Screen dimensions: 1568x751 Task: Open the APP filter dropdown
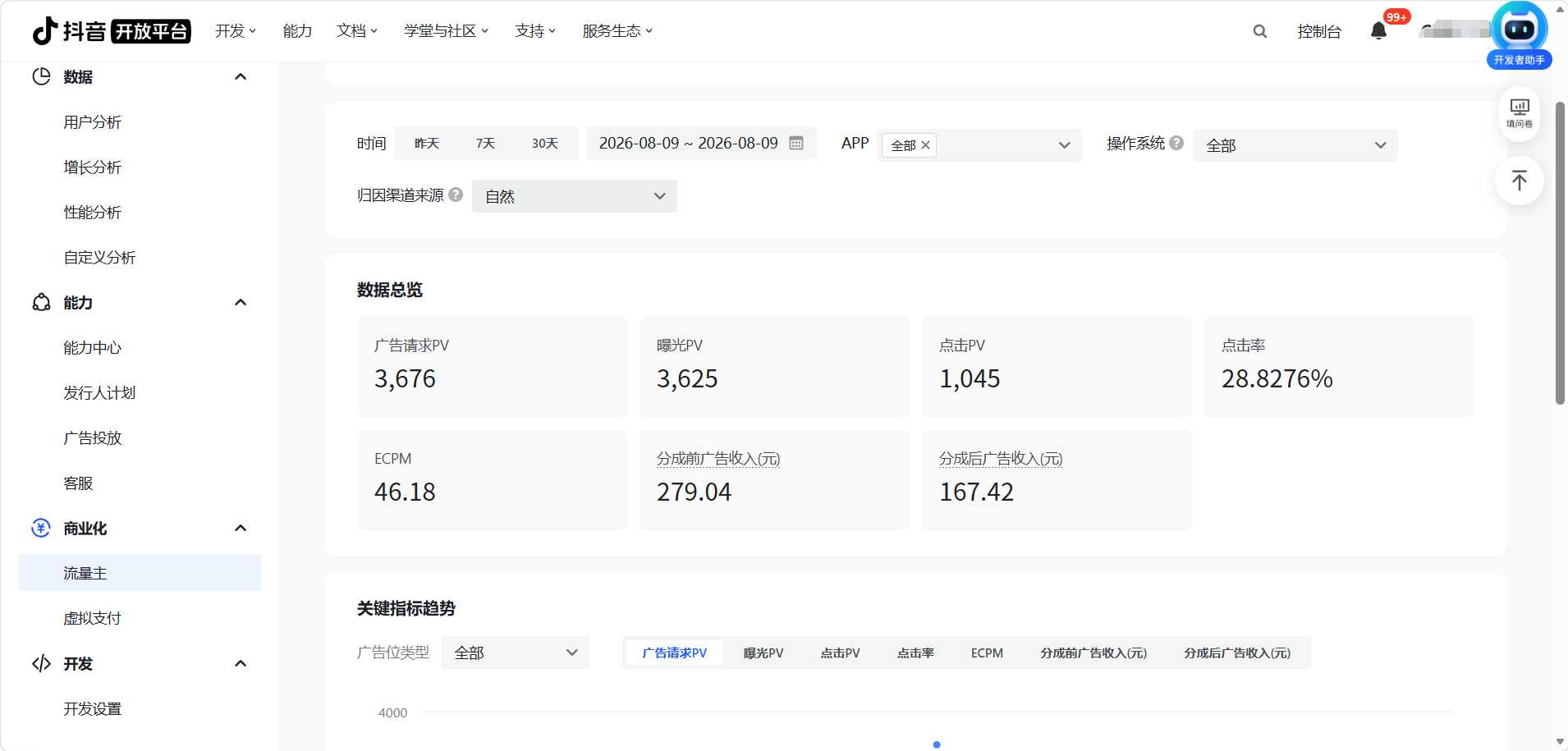coord(979,145)
